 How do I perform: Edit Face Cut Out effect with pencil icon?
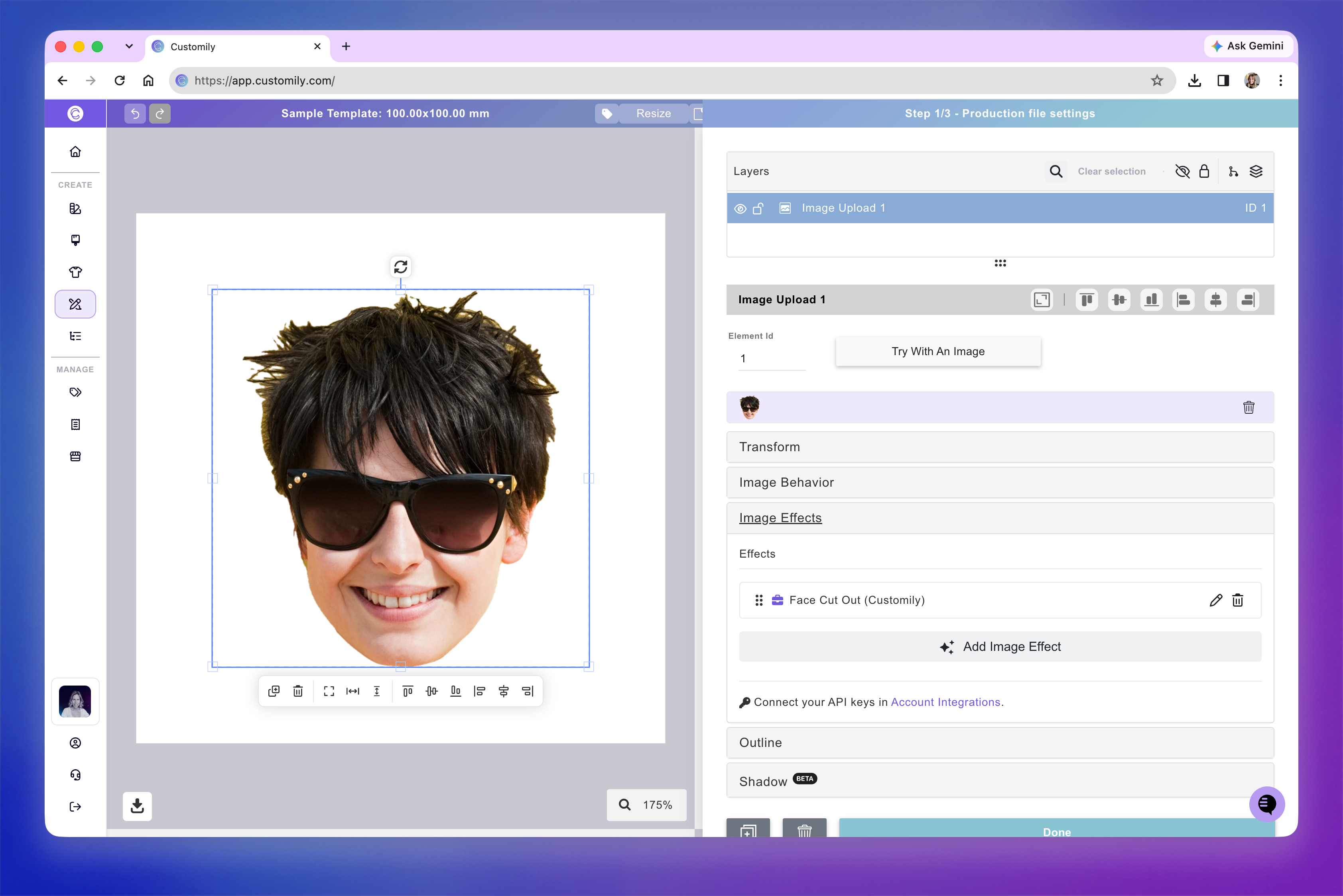click(x=1216, y=600)
